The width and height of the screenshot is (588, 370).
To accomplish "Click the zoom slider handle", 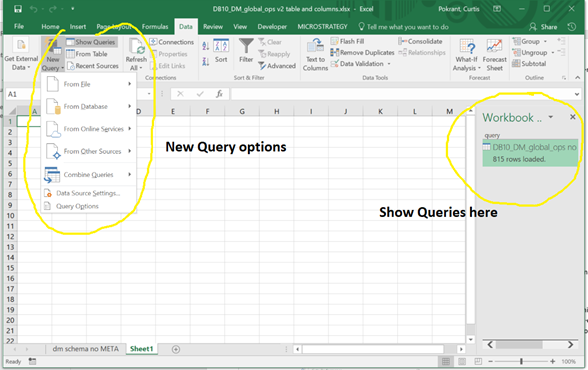I will click(x=521, y=361).
